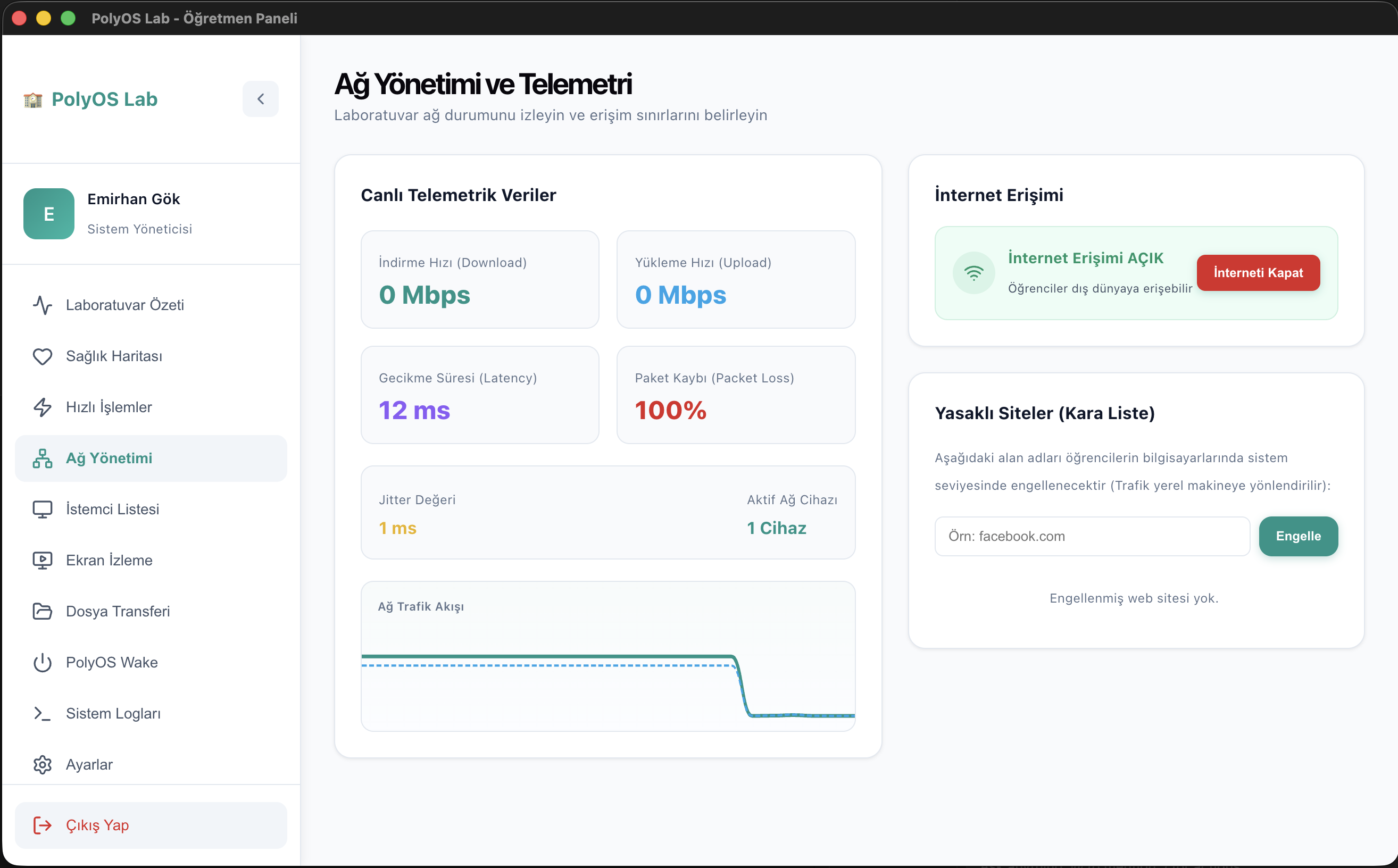Viewport: 1398px width, 868px height.
Task: Open the Hızlı İşlemler menu item
Action: [151, 407]
